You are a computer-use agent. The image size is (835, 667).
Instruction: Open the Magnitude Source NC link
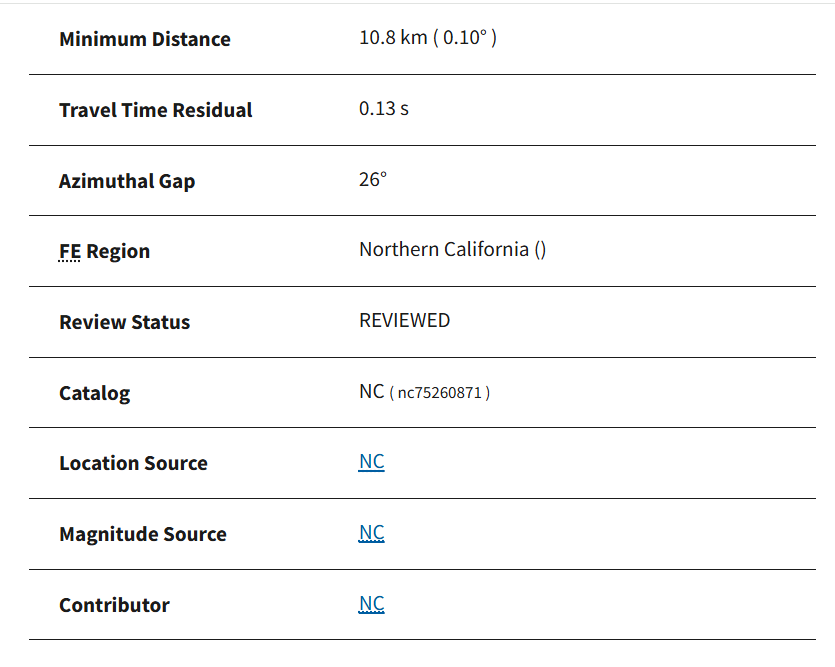pos(371,533)
